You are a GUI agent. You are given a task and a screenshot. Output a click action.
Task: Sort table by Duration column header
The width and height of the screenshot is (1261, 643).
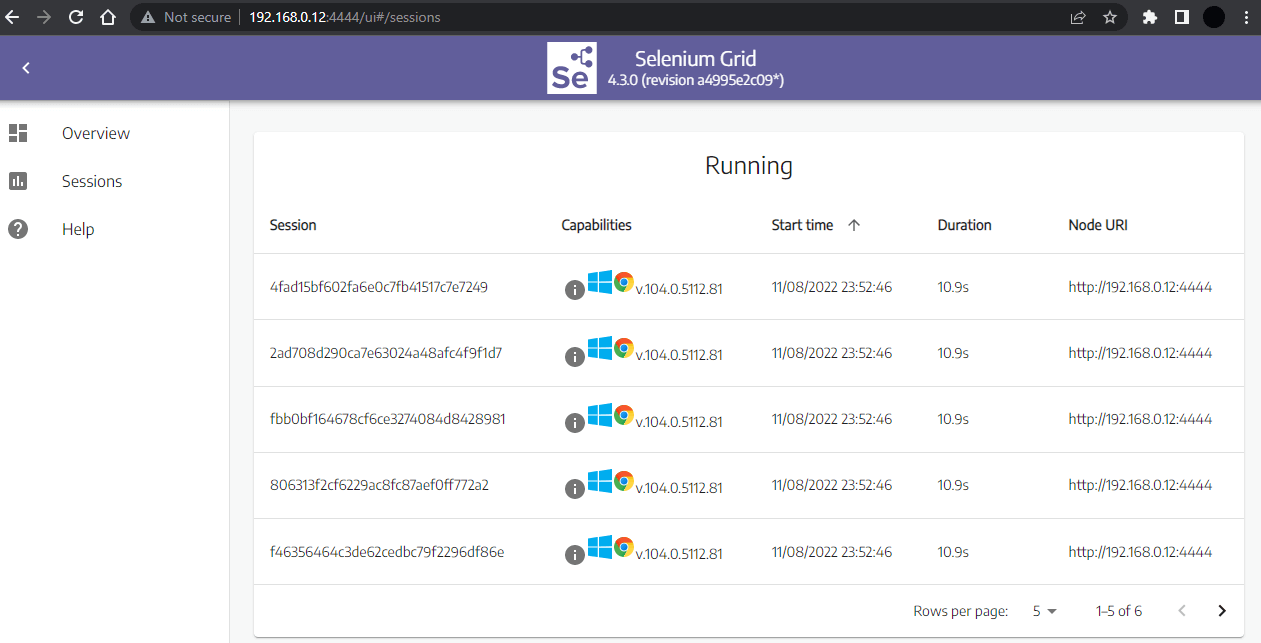964,225
